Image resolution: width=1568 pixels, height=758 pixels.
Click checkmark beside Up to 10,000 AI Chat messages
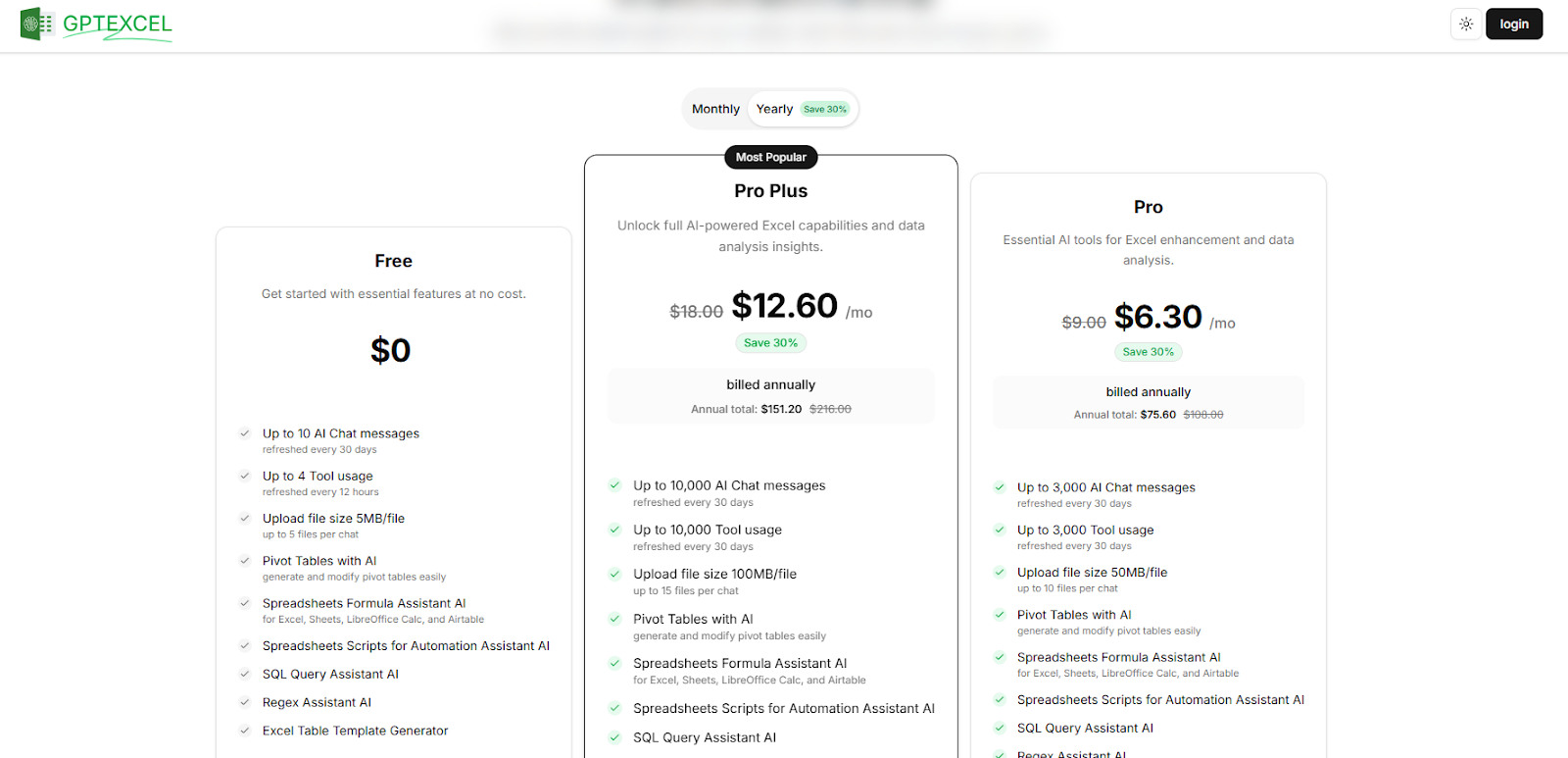pyautogui.click(x=614, y=485)
